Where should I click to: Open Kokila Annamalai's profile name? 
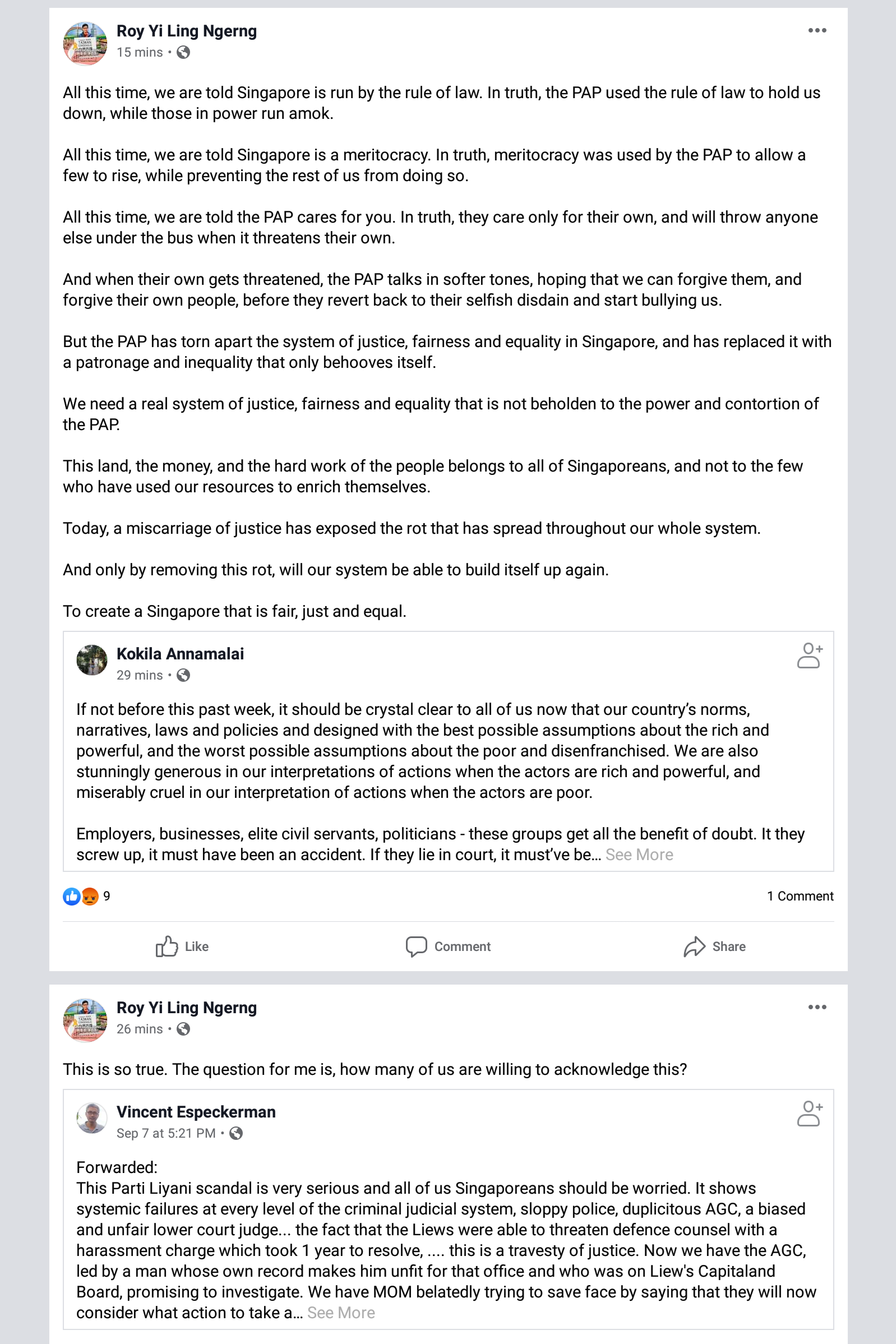pos(180,654)
